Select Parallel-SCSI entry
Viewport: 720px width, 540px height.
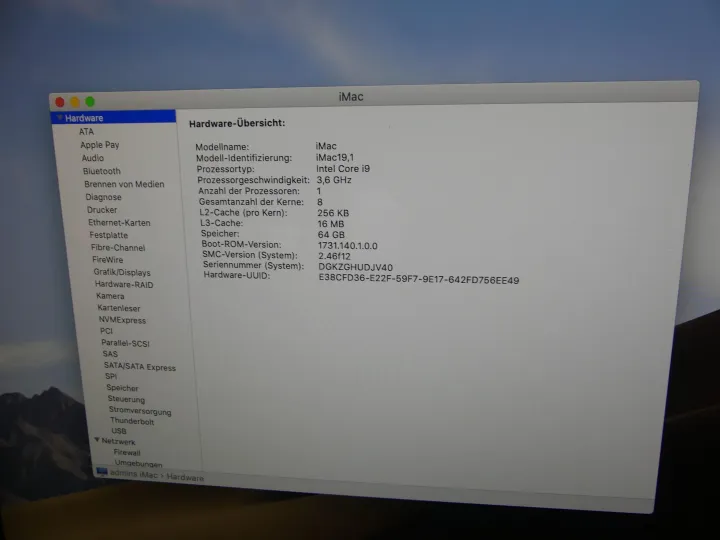click(x=125, y=343)
